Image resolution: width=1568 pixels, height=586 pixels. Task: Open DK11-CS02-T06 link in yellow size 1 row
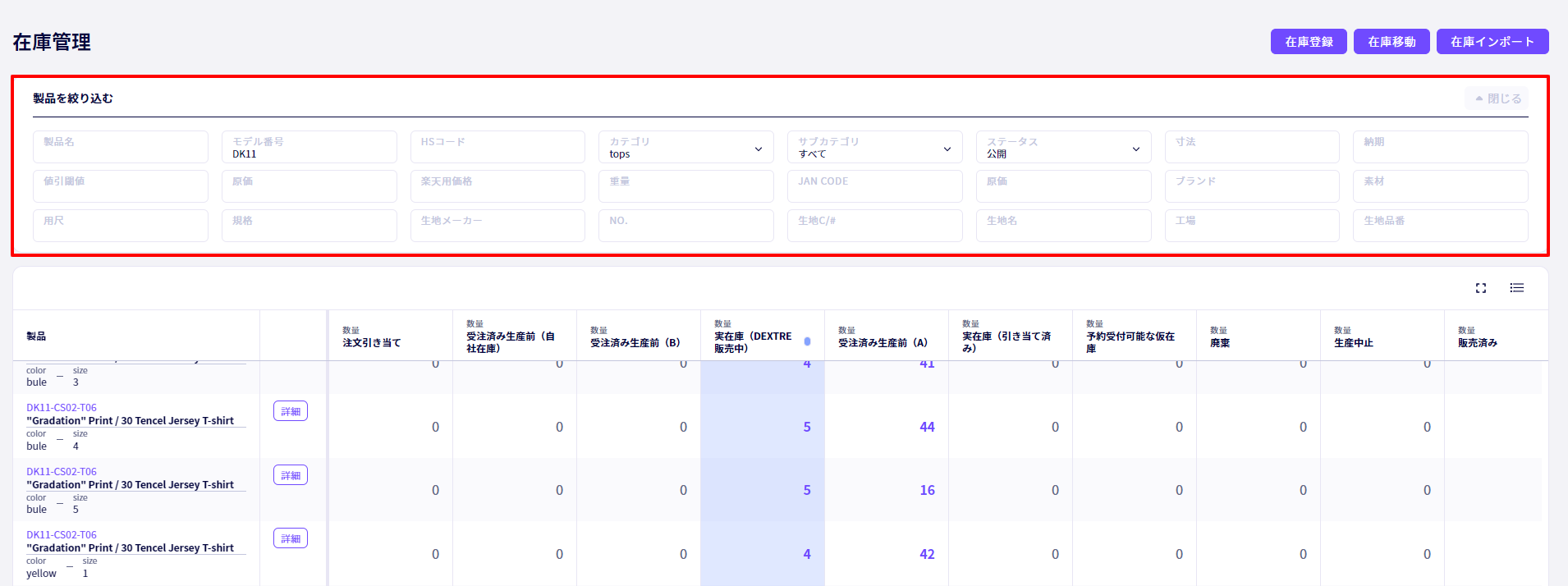[62, 535]
